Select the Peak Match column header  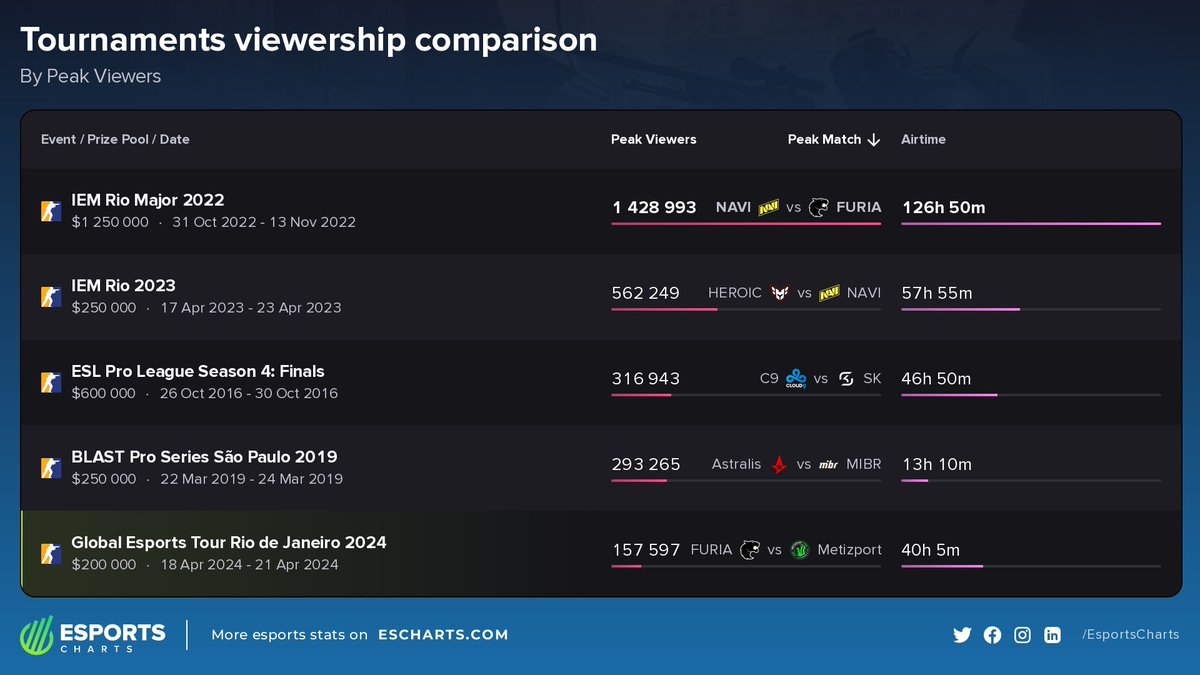[x=824, y=139]
